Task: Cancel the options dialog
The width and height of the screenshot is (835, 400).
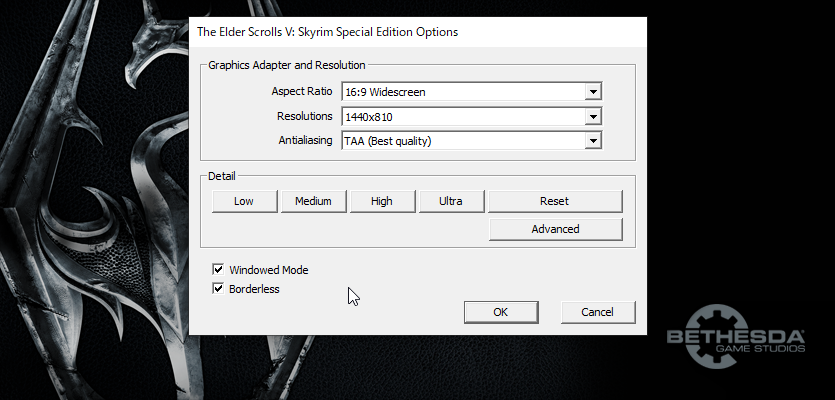Action: pos(597,312)
